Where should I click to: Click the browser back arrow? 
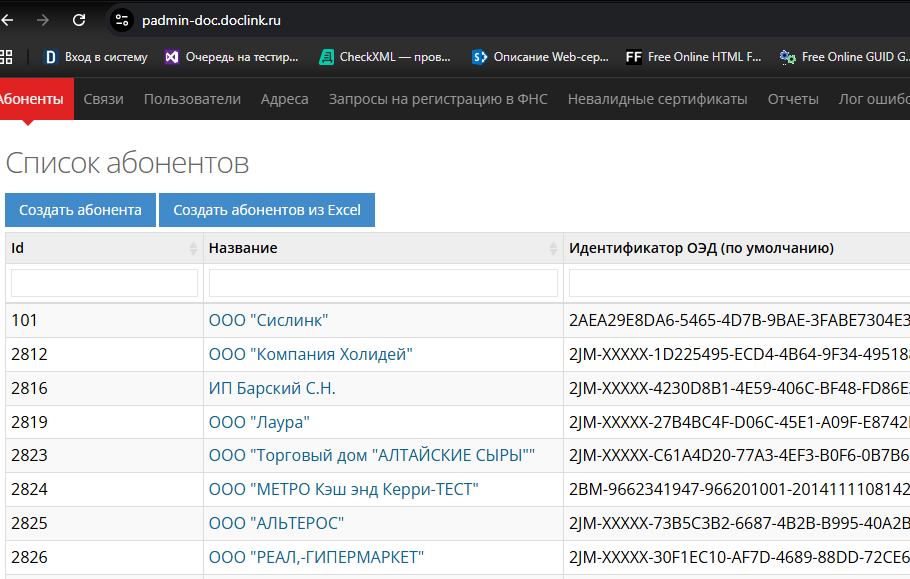7,20
